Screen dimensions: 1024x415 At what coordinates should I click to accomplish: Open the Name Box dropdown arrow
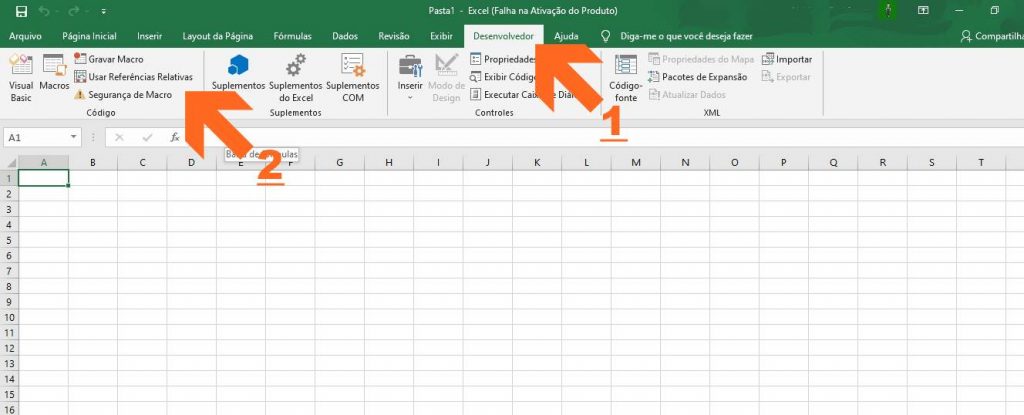(74, 138)
